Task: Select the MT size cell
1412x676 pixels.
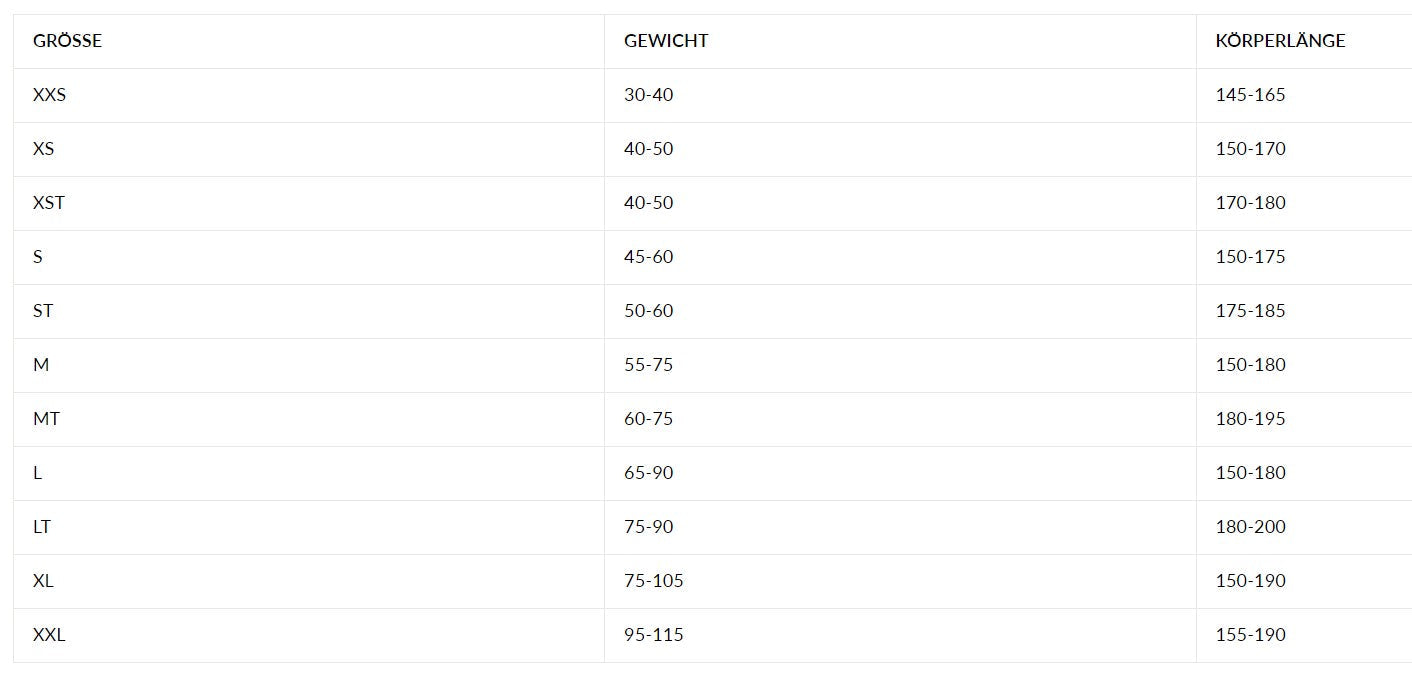Action: click(46, 419)
